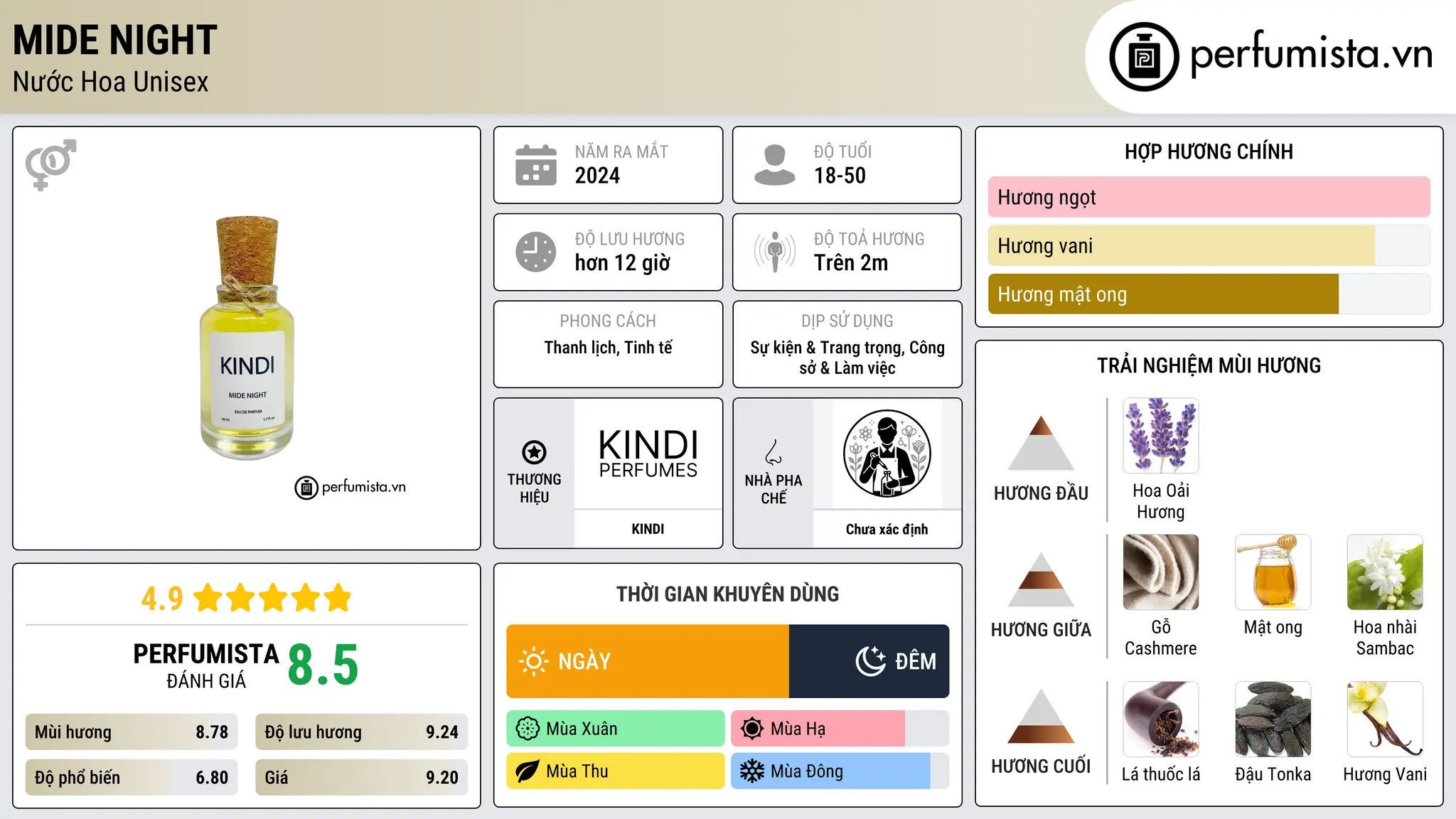Image resolution: width=1456 pixels, height=819 pixels.
Task: Click the perfumer illustration icon
Action: 887,454
